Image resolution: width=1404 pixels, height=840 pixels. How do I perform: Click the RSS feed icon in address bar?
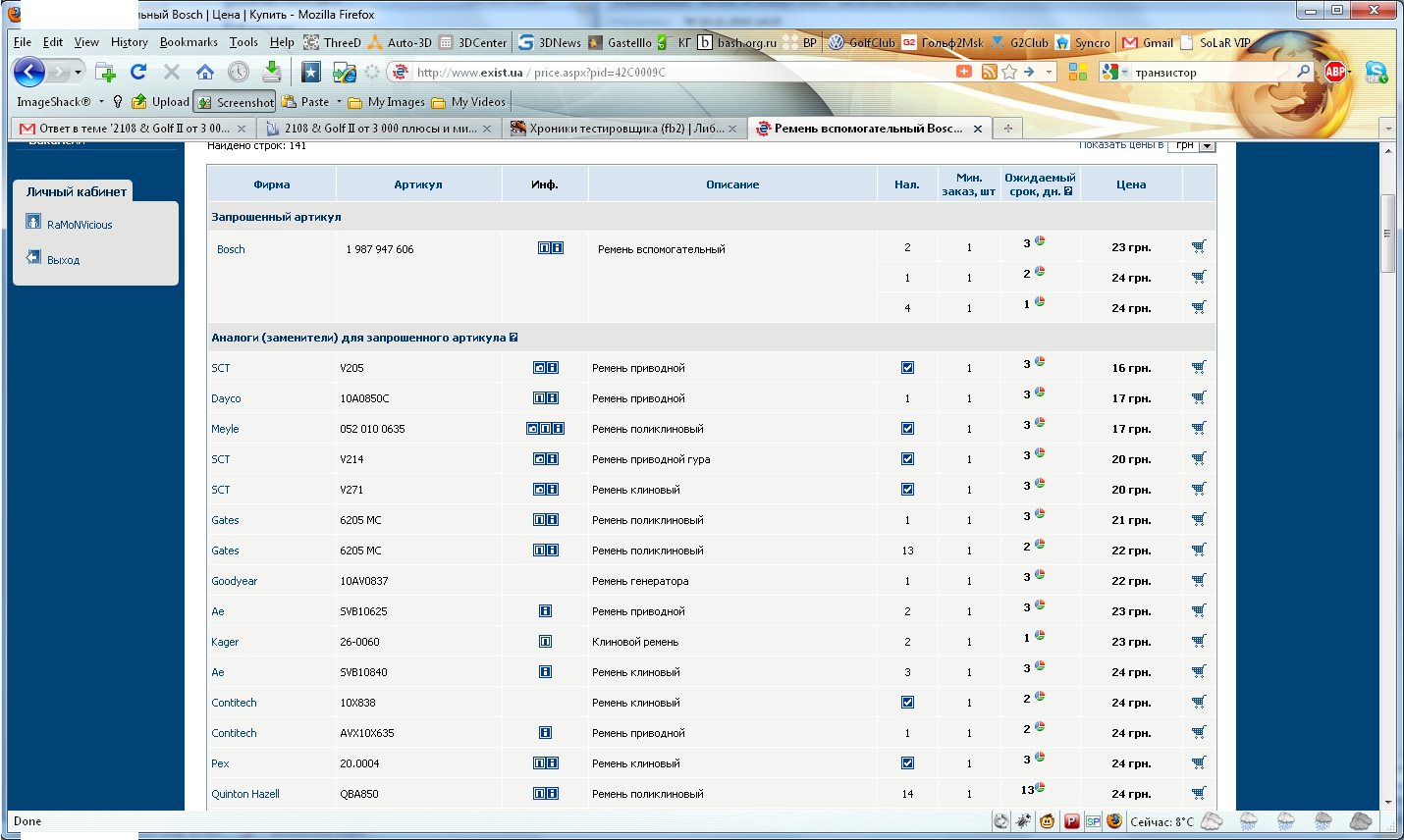point(989,72)
